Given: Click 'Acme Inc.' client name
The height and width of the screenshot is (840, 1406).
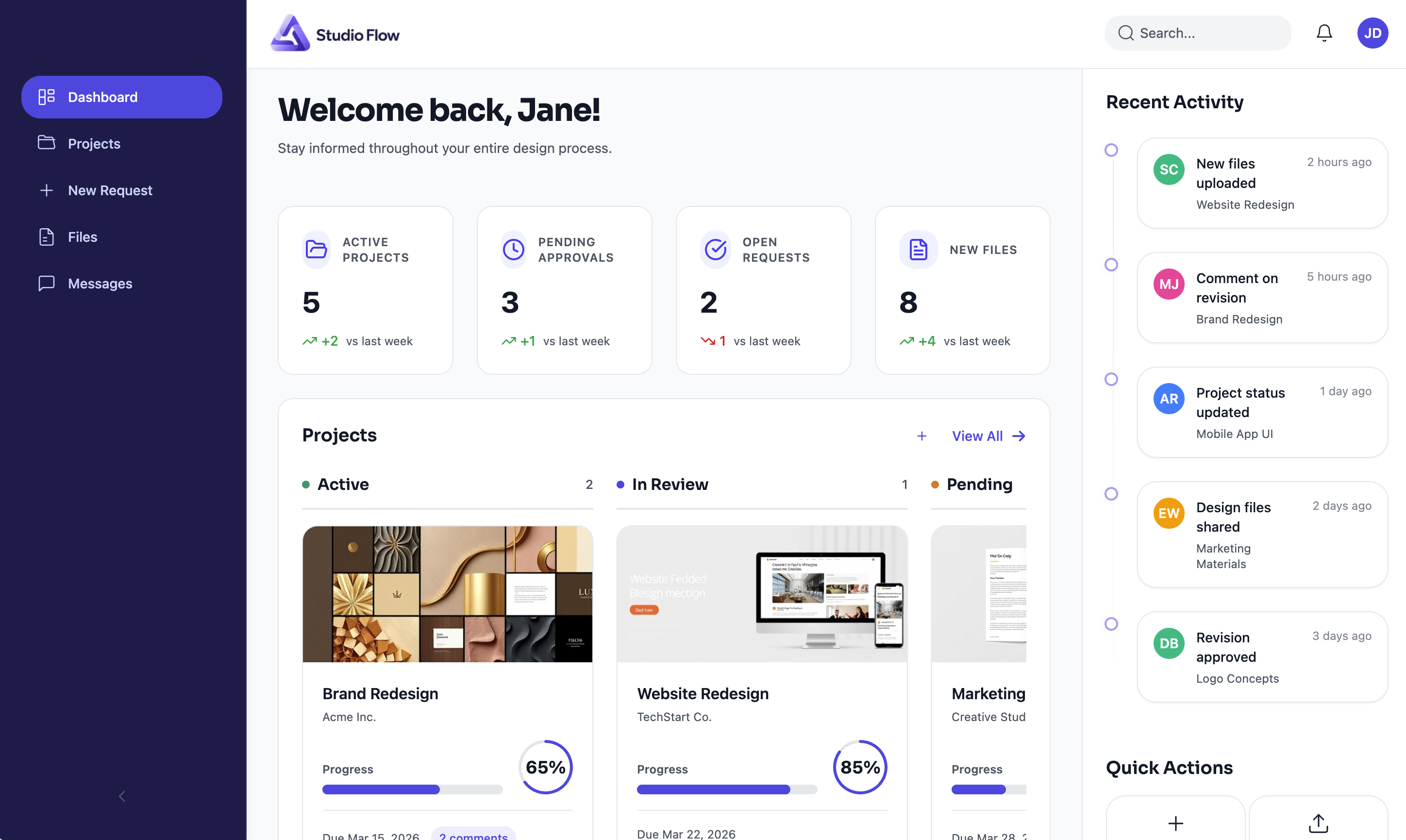Looking at the screenshot, I should tap(349, 717).
